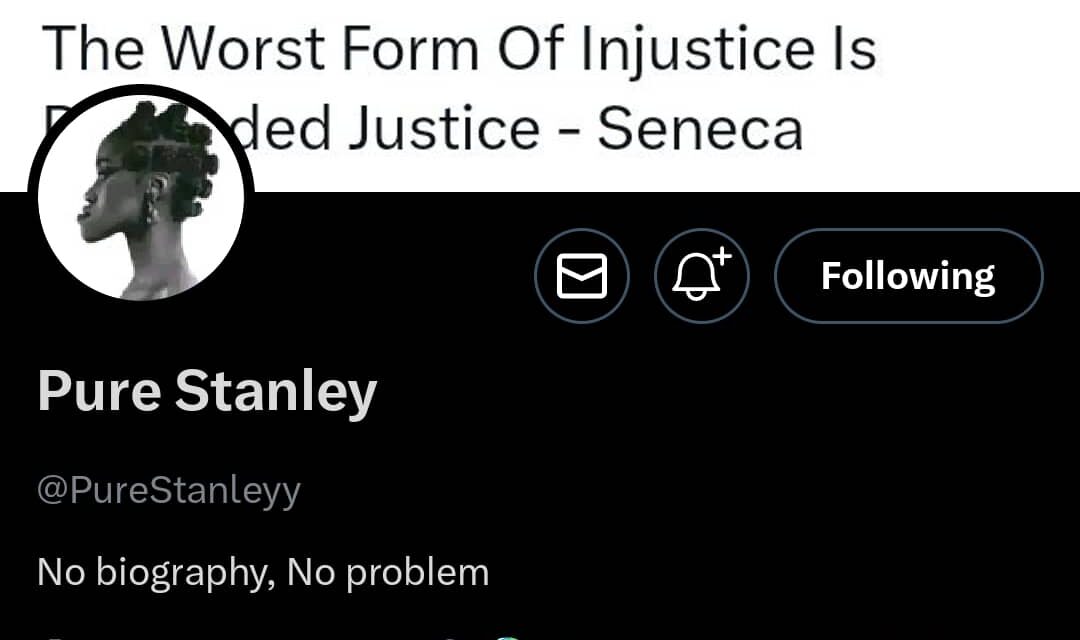1080x640 pixels.
Task: Click the word "biography" in the bio
Action: pyautogui.click(x=186, y=573)
